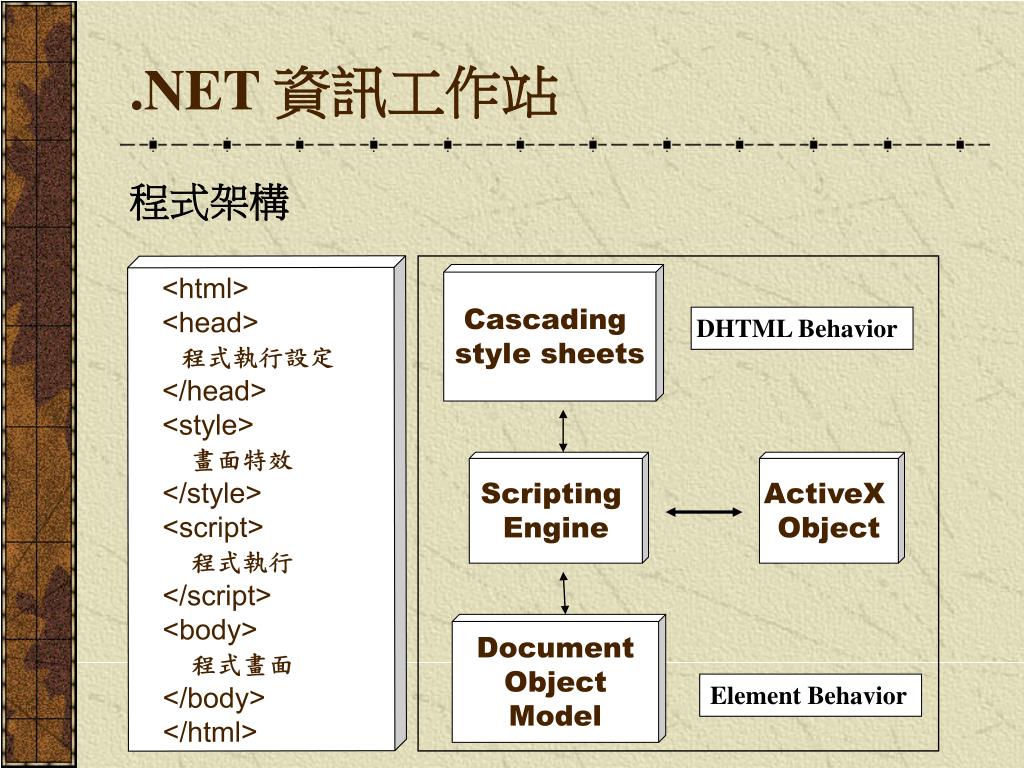The width and height of the screenshot is (1024, 768).
Task: Select the text '程式畫面'
Action: coord(242,665)
